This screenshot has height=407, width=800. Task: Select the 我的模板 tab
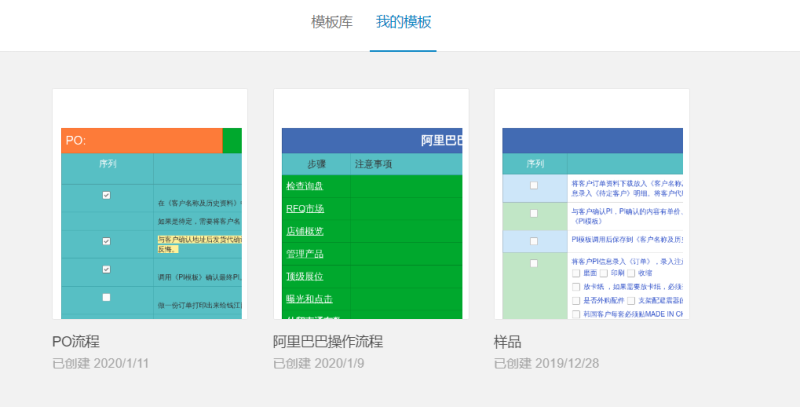[x=403, y=22]
